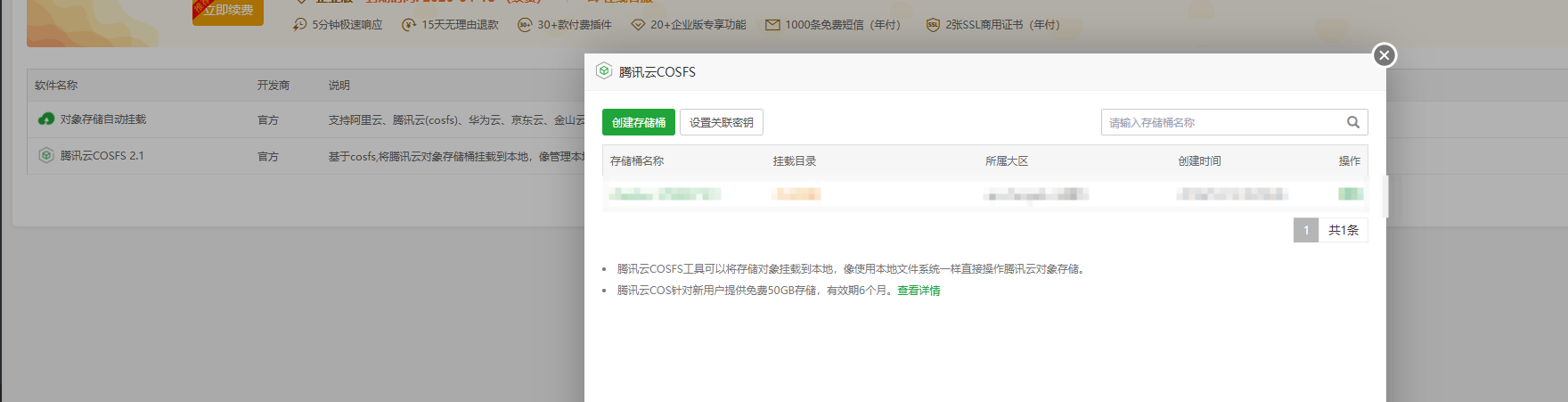Click the 5分钟极速响应 clock icon
Viewport: 1568px width, 402px height.
(300, 24)
